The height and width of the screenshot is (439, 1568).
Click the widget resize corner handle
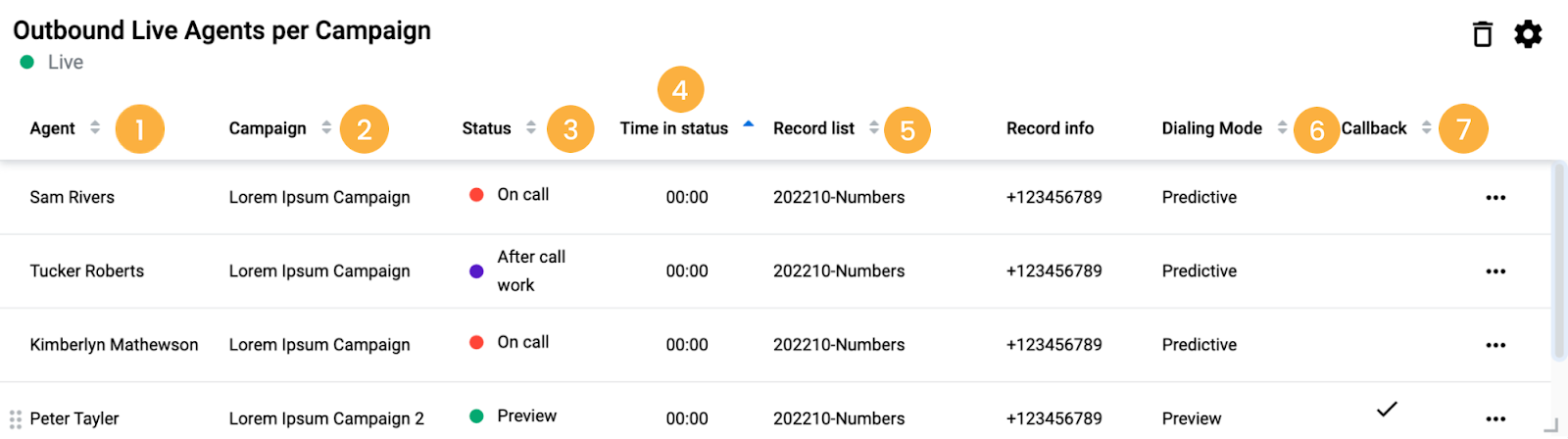pos(1550,425)
